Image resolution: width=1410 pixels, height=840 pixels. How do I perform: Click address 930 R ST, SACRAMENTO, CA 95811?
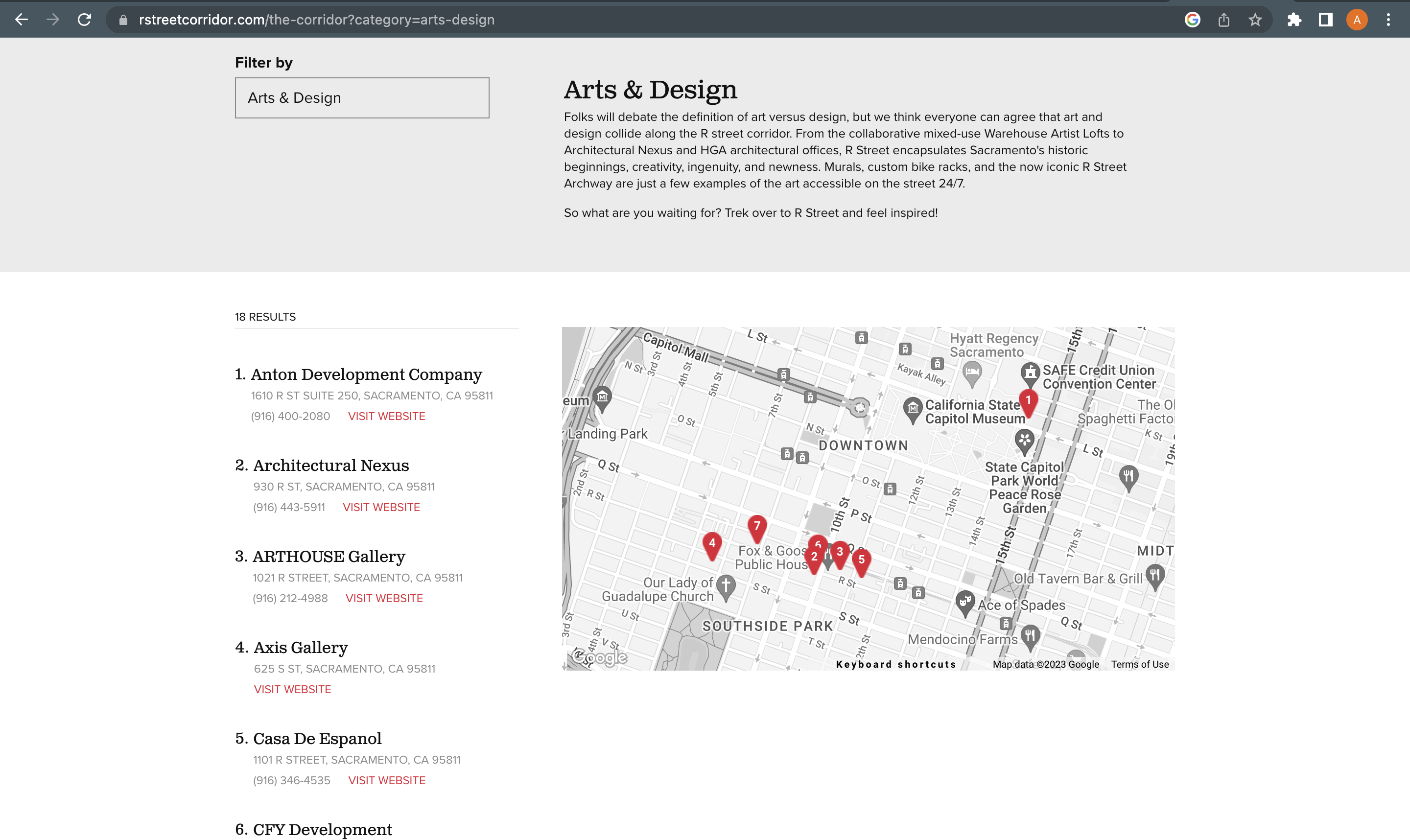click(x=344, y=487)
